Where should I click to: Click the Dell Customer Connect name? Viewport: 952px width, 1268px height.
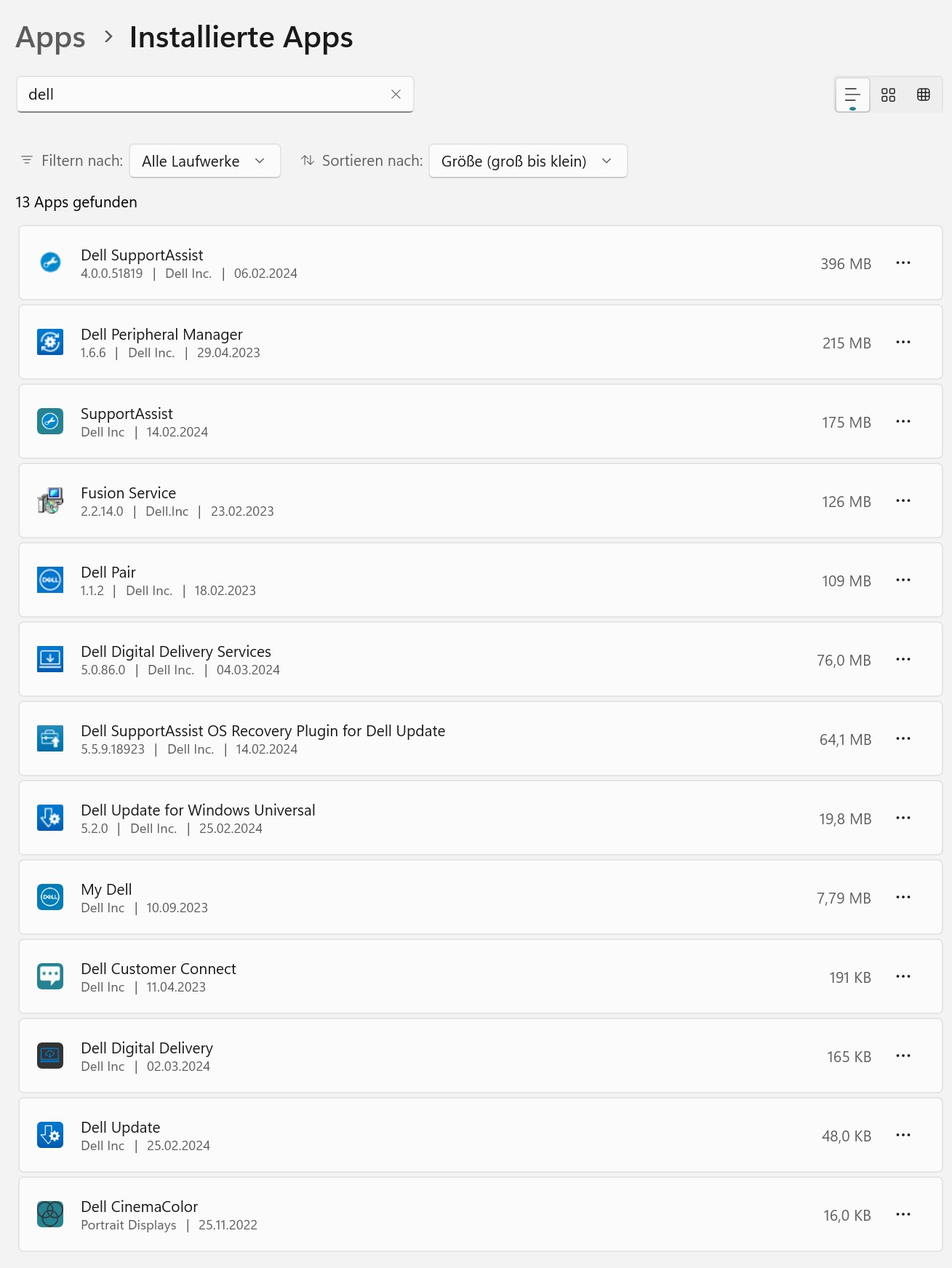click(159, 969)
